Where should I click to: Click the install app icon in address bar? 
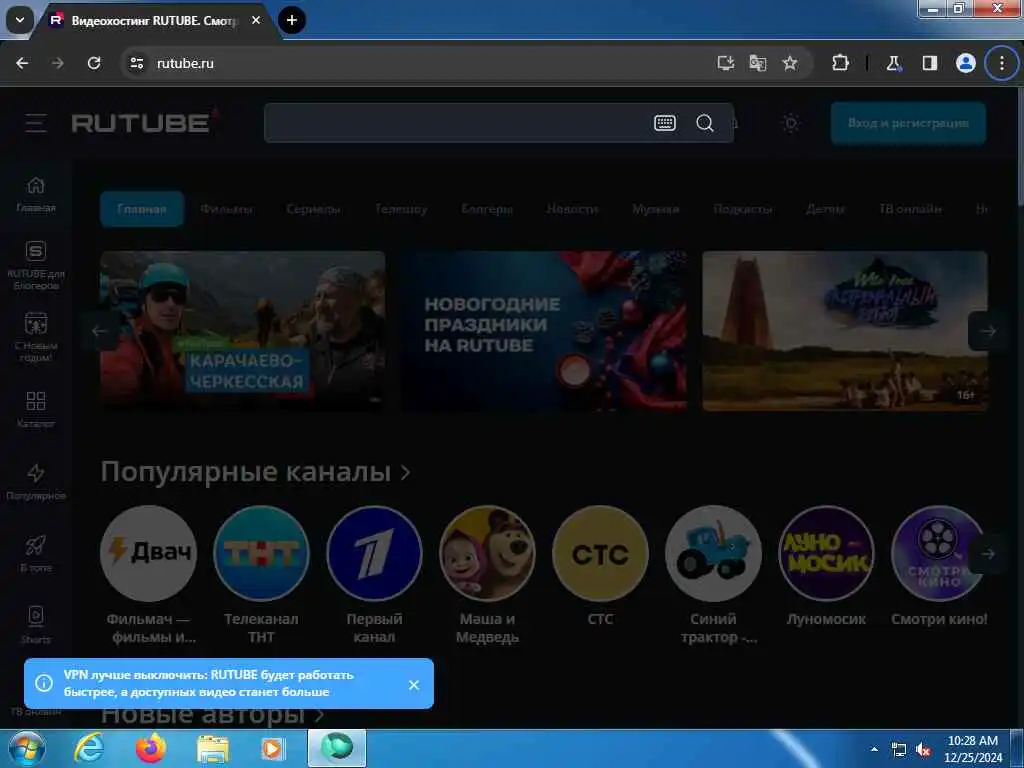pyautogui.click(x=726, y=63)
